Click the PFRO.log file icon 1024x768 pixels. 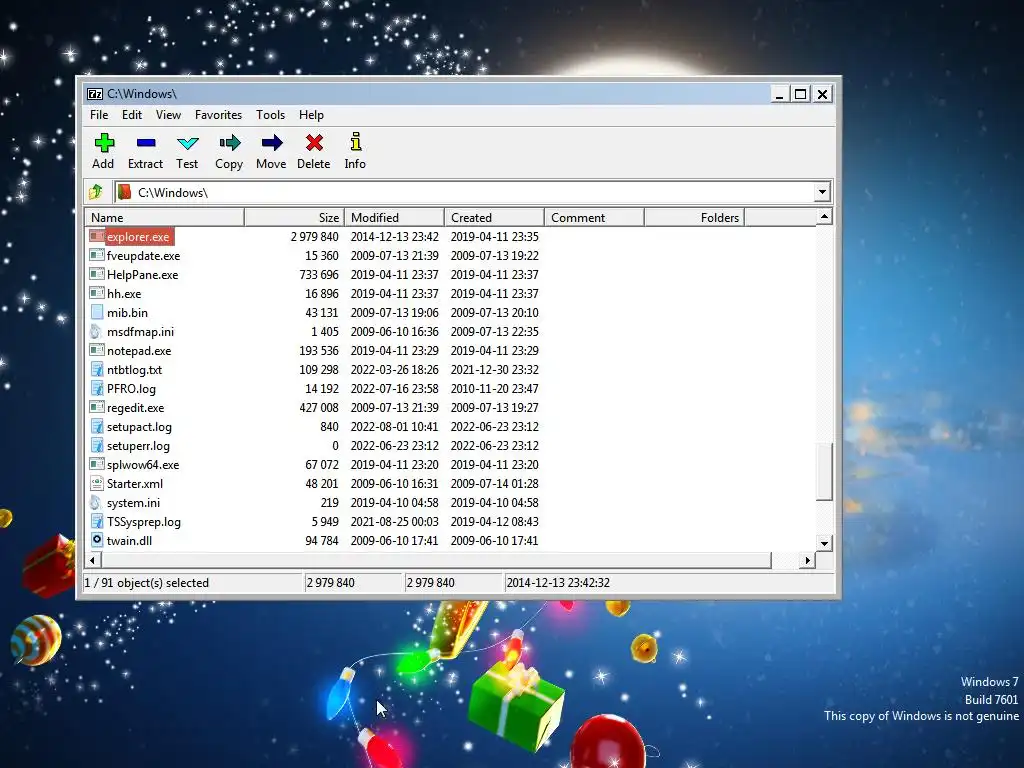(x=97, y=388)
